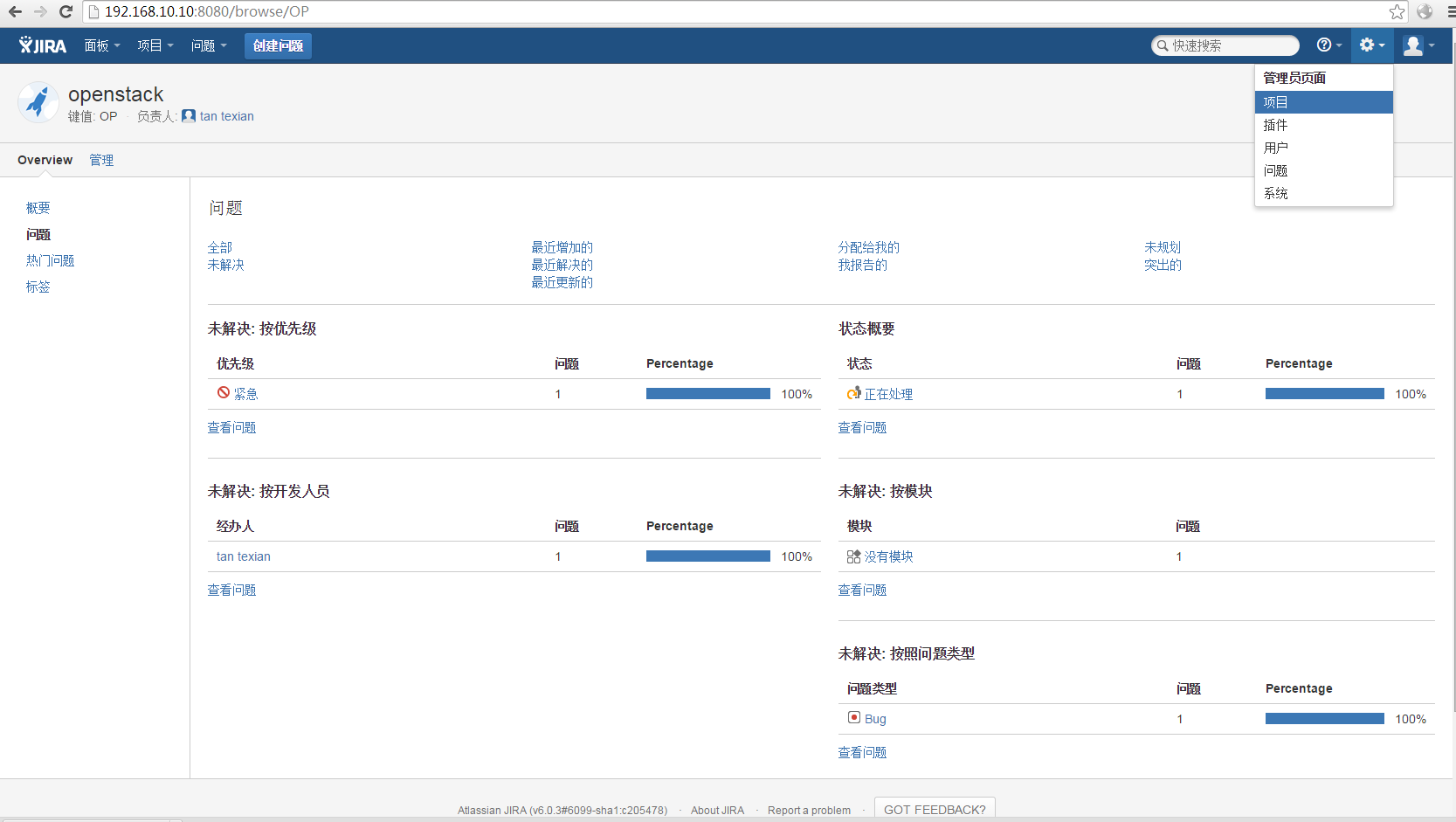1456x822 pixels.
Task: Open the About JIRA footer link
Action: [717, 811]
